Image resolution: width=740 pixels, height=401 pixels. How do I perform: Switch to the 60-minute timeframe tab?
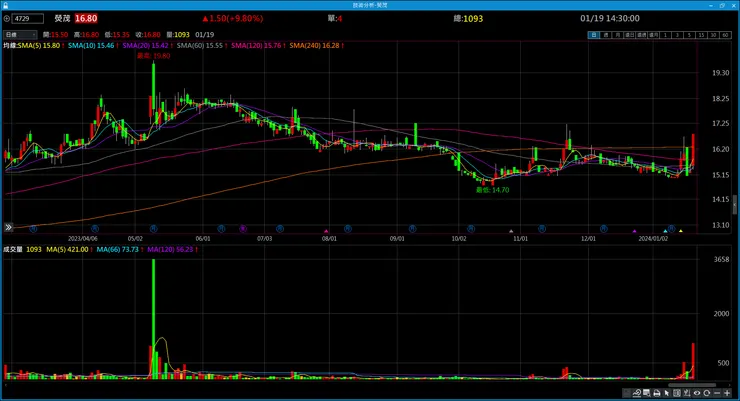point(725,35)
